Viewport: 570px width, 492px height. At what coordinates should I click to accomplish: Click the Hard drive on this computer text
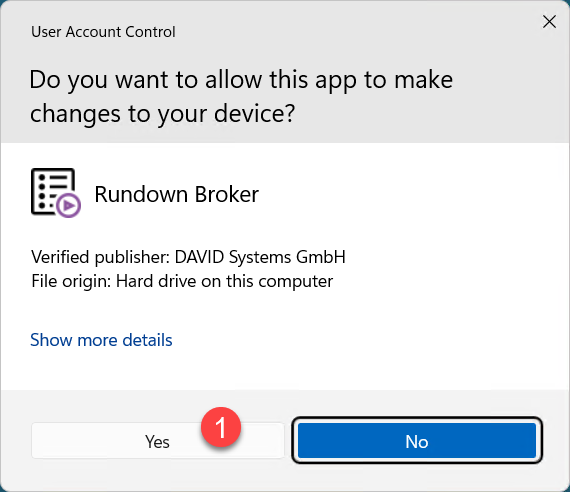tap(224, 281)
